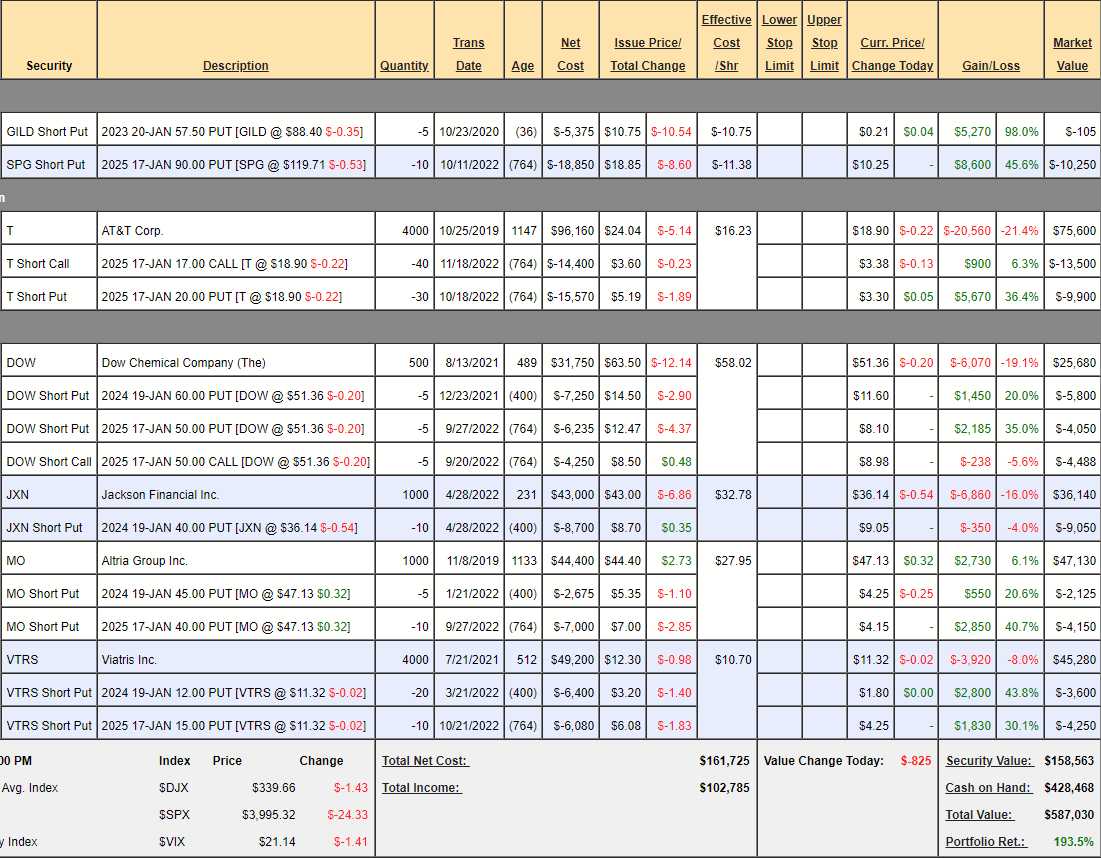Screen dimensions: 1101x859
Task: Click the Age column header
Action: click(522, 66)
